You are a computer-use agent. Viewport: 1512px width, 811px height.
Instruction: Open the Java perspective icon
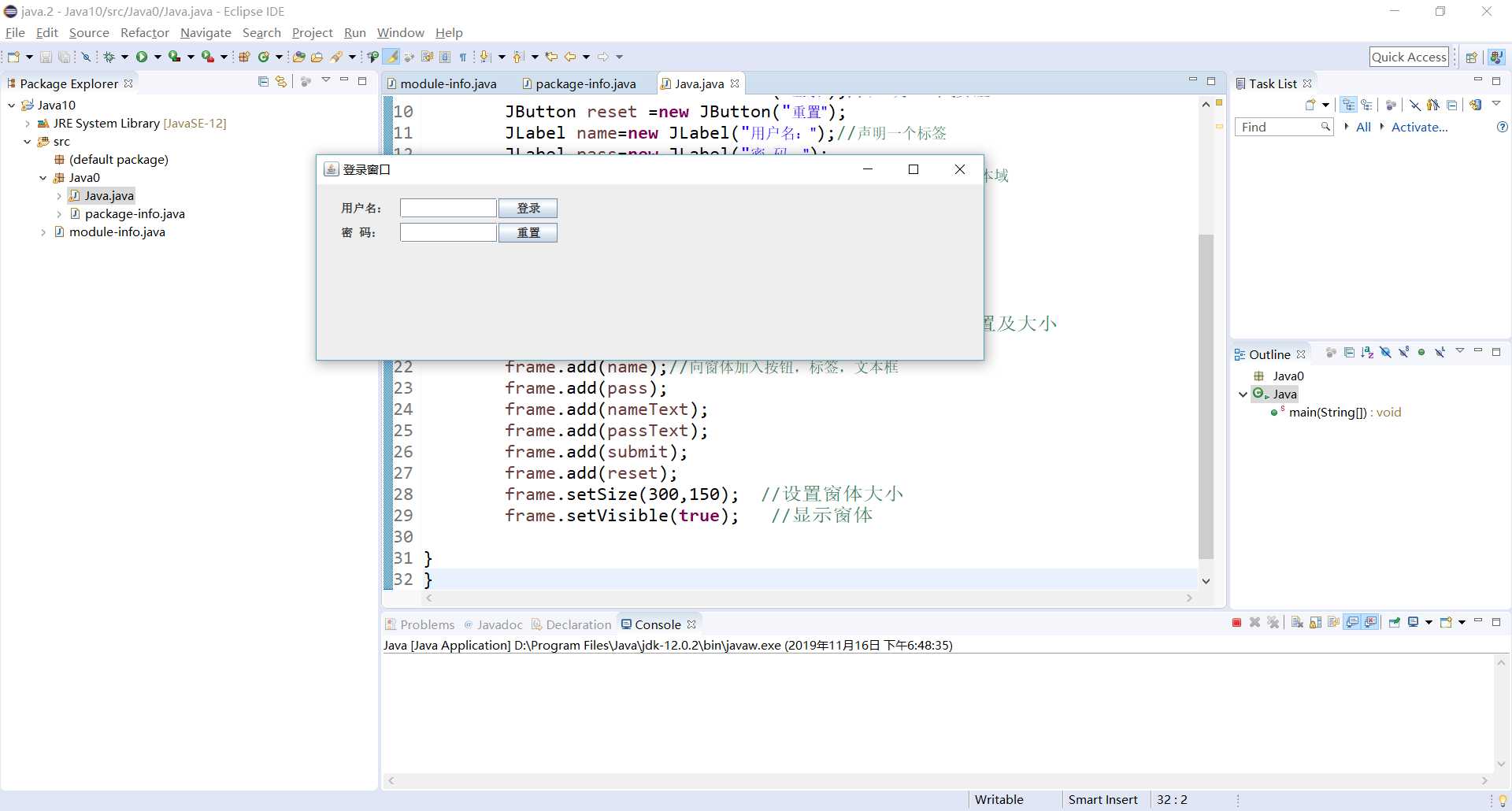(1496, 57)
